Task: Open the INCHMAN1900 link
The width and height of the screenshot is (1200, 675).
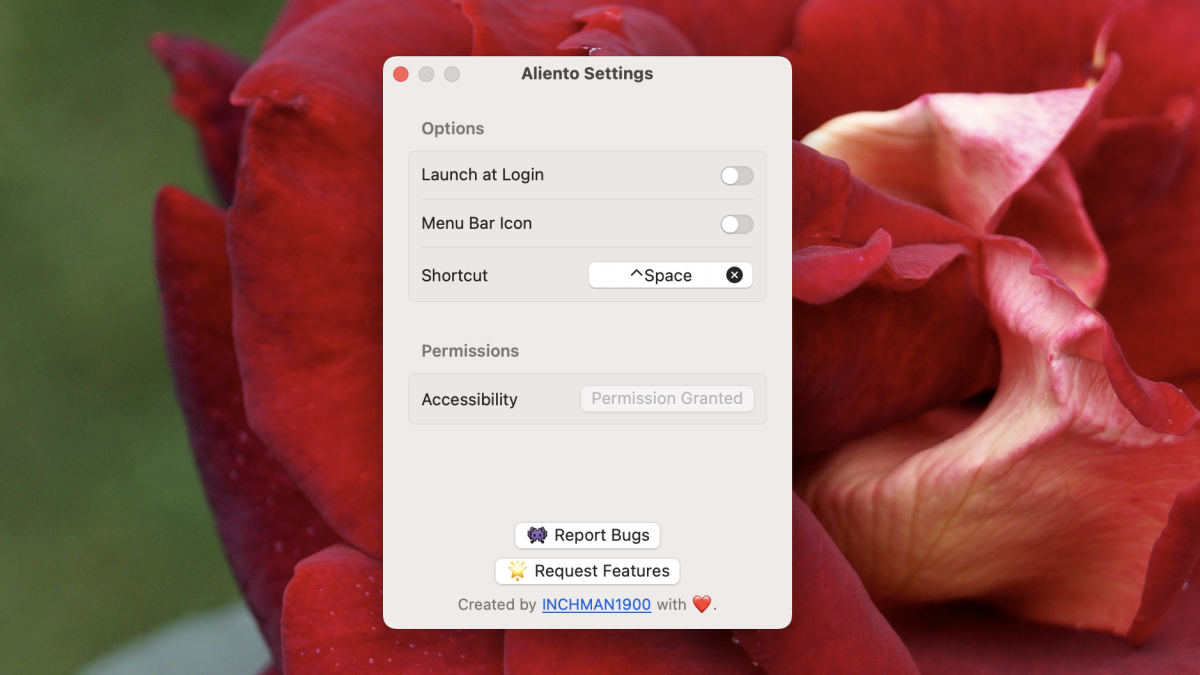Action: coord(596,604)
